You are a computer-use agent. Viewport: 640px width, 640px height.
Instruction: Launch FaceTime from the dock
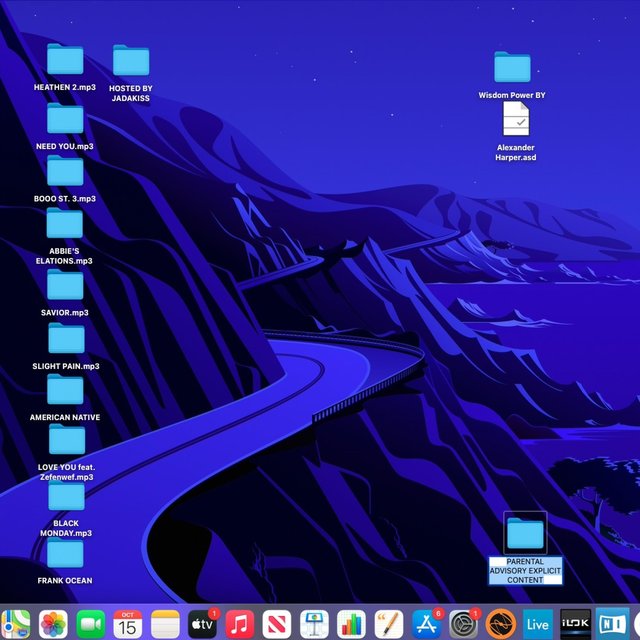point(91,624)
